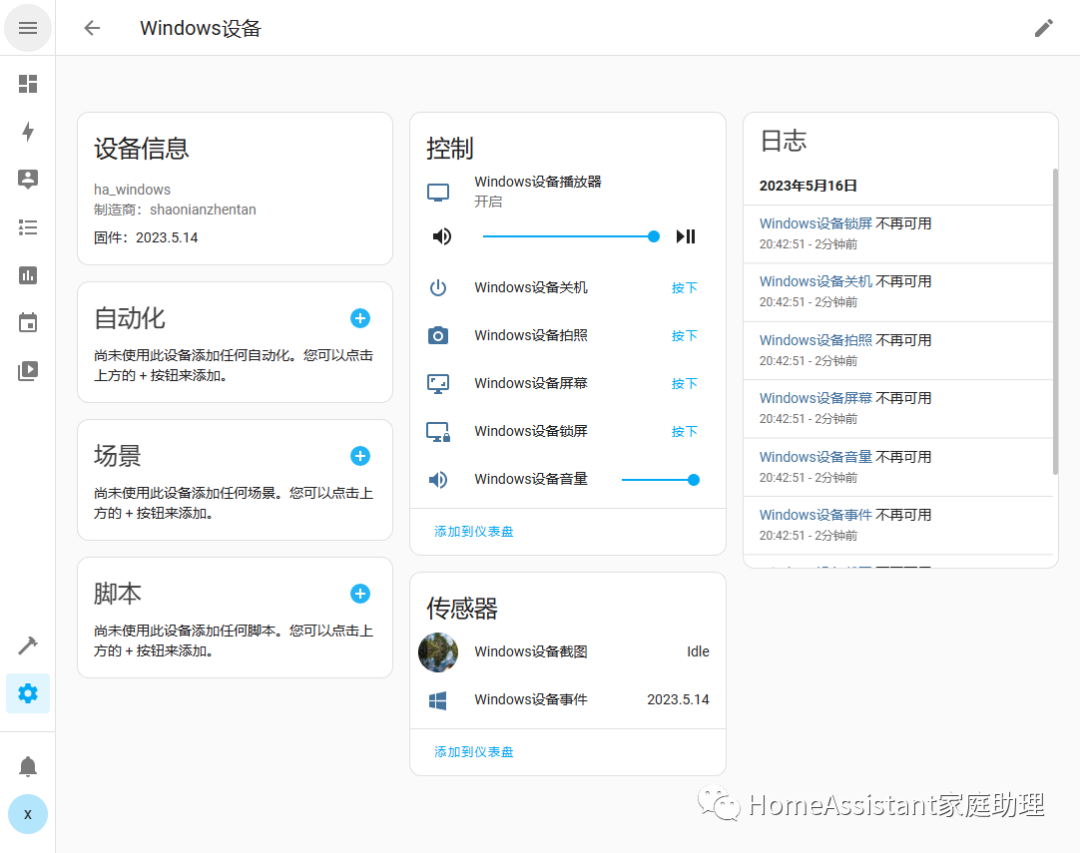This screenshot has height=853, width=1080.
Task: Open log link Windows设备锁屏
Action: point(816,223)
